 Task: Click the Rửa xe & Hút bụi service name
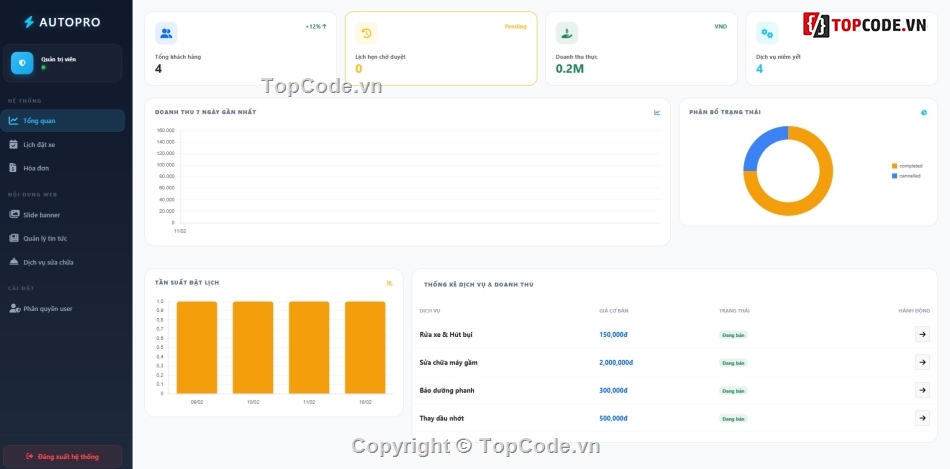pyautogui.click(x=448, y=334)
